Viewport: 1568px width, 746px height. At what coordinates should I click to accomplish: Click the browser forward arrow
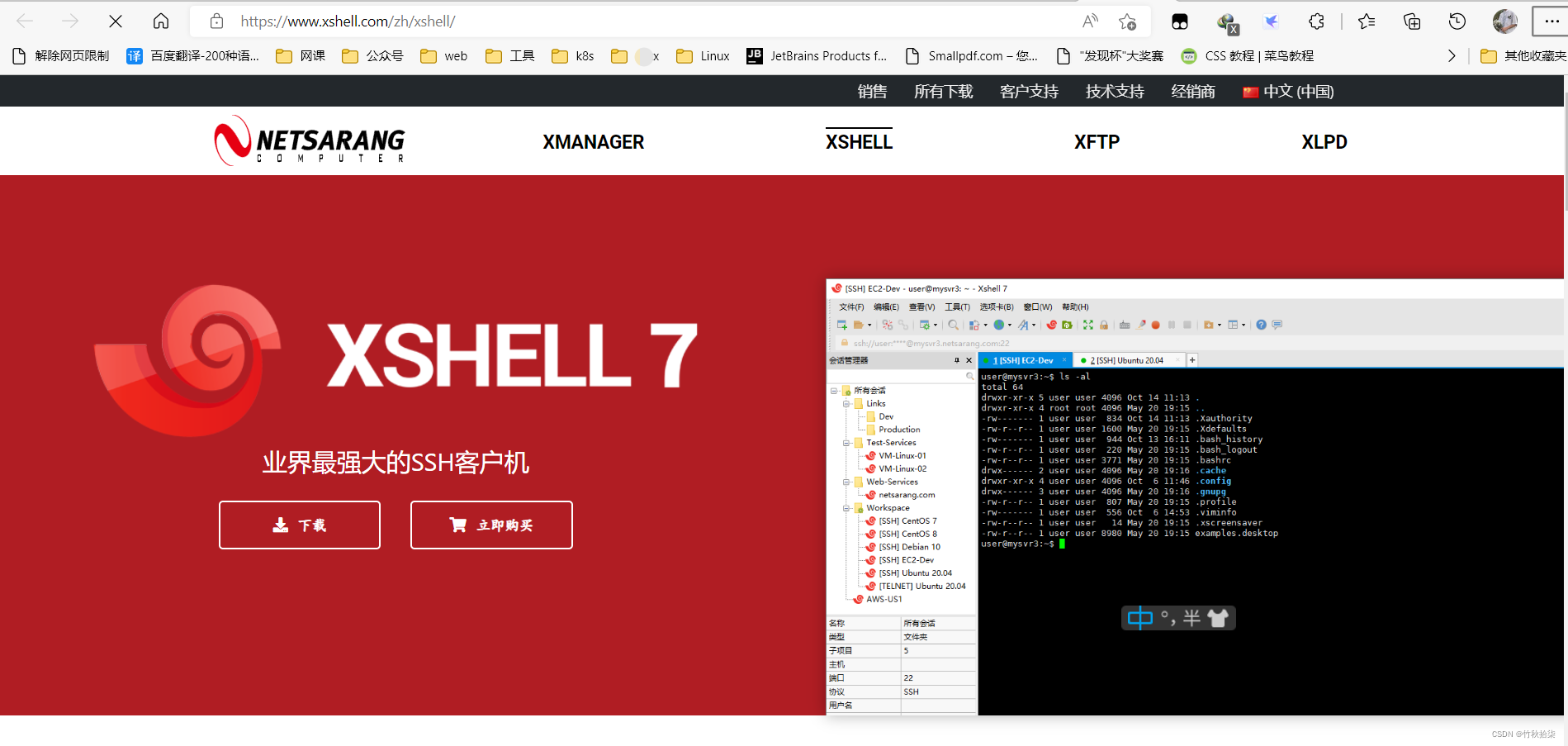(x=70, y=21)
